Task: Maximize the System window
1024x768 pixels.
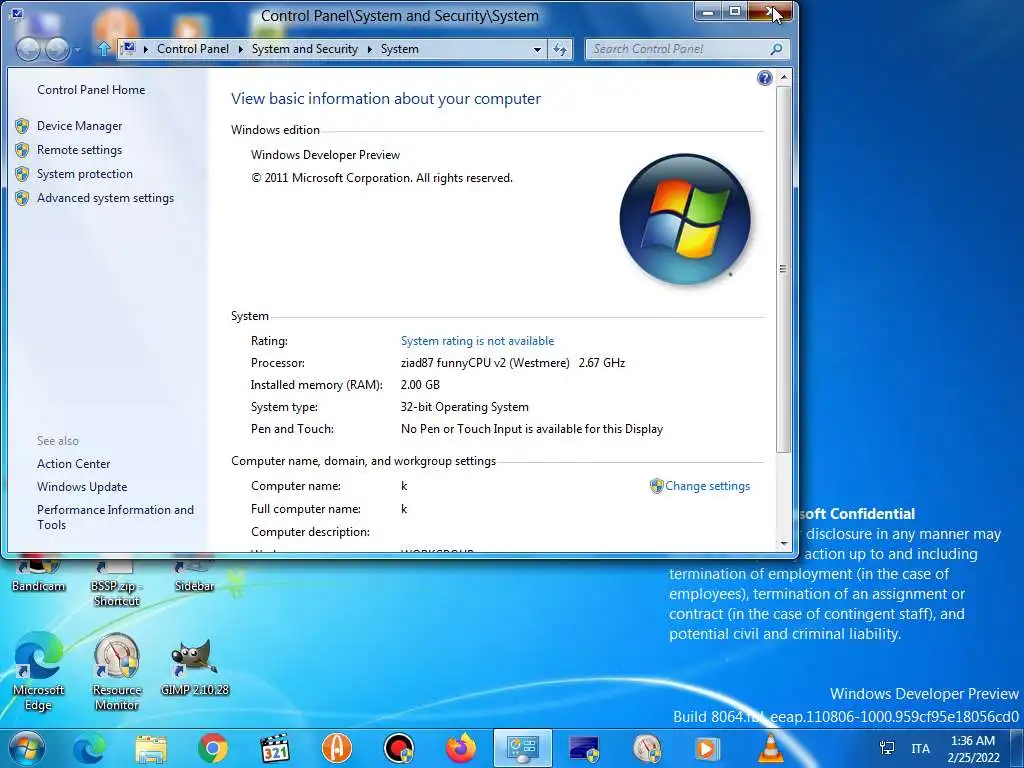Action: [x=734, y=11]
